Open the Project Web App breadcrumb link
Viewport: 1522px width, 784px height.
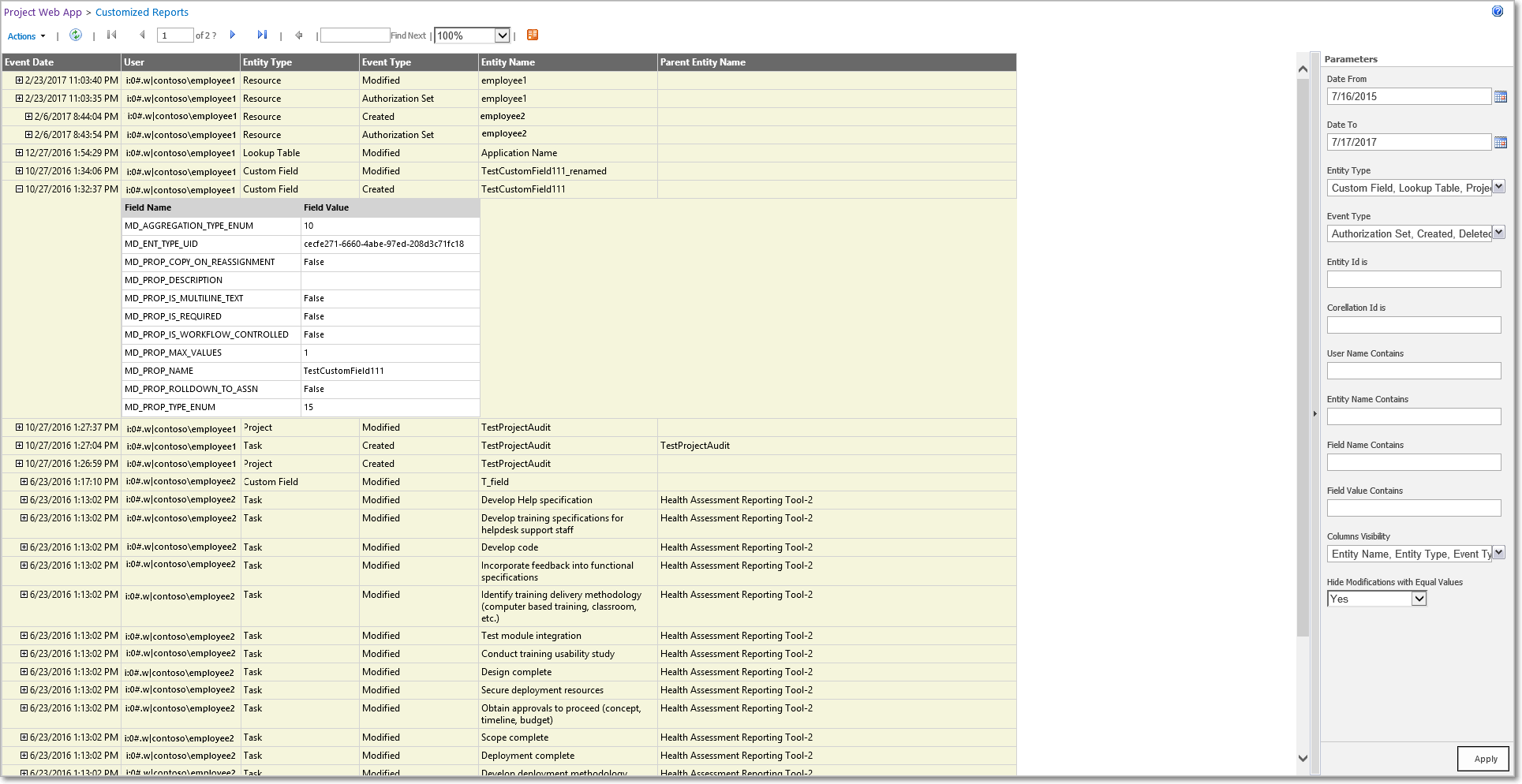43,13
